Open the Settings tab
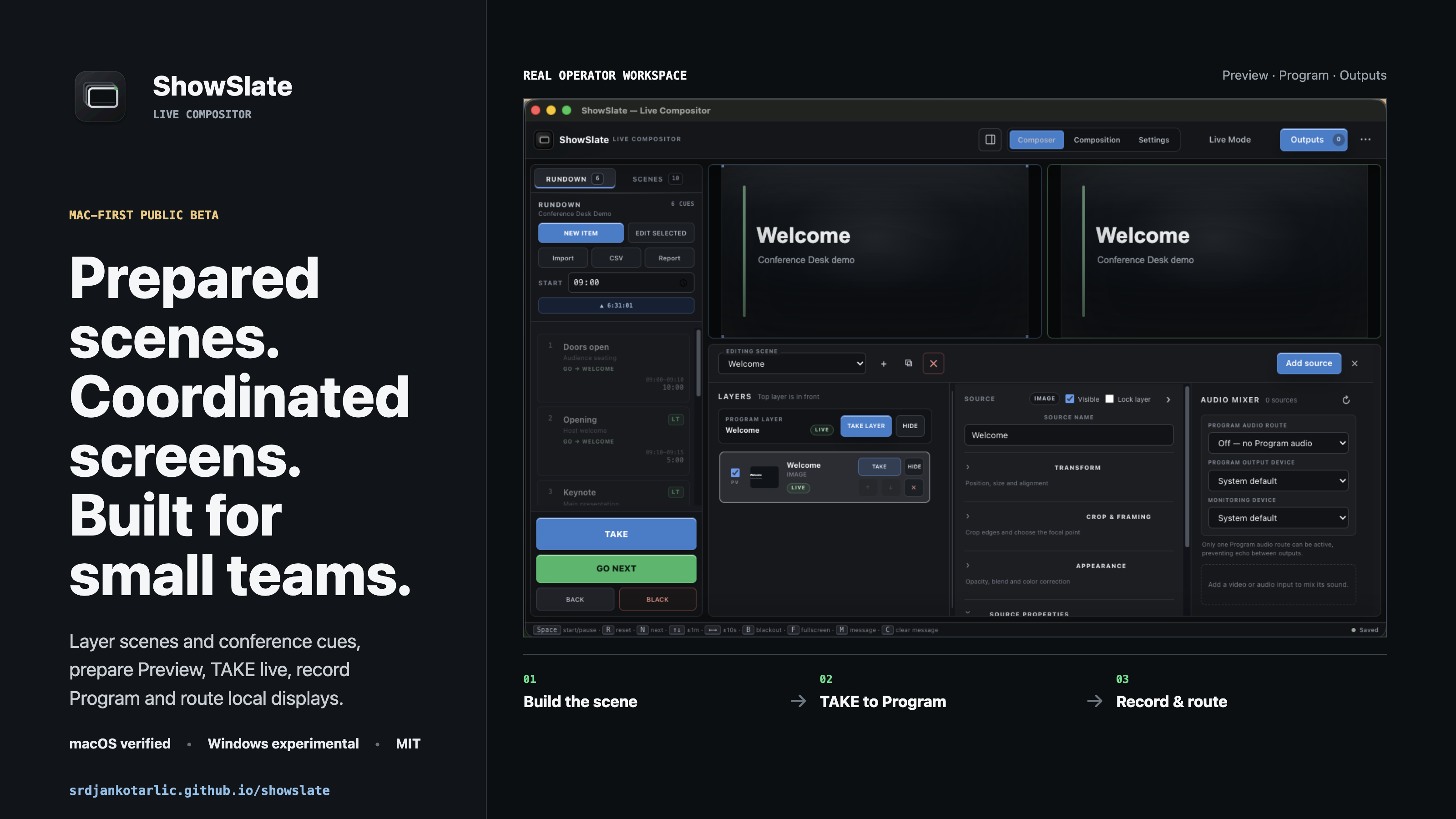 point(1153,140)
